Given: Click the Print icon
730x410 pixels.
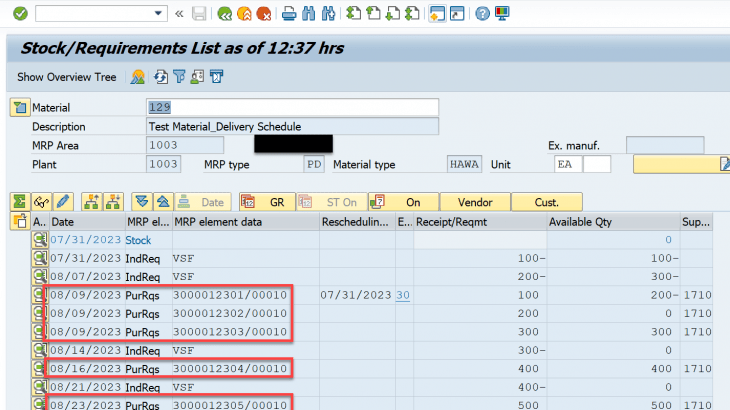Looking at the screenshot, I should click(x=289, y=14).
